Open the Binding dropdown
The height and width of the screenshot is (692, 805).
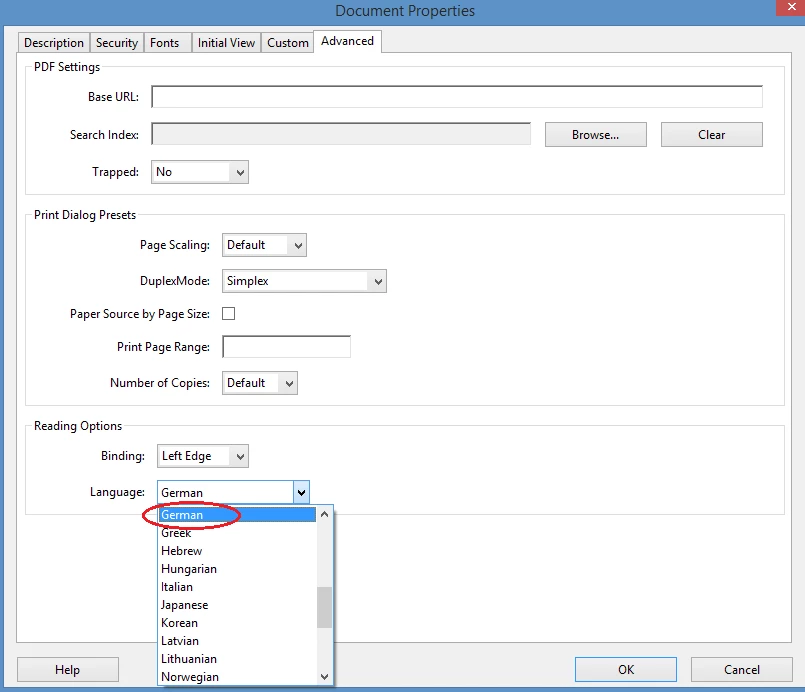click(203, 456)
